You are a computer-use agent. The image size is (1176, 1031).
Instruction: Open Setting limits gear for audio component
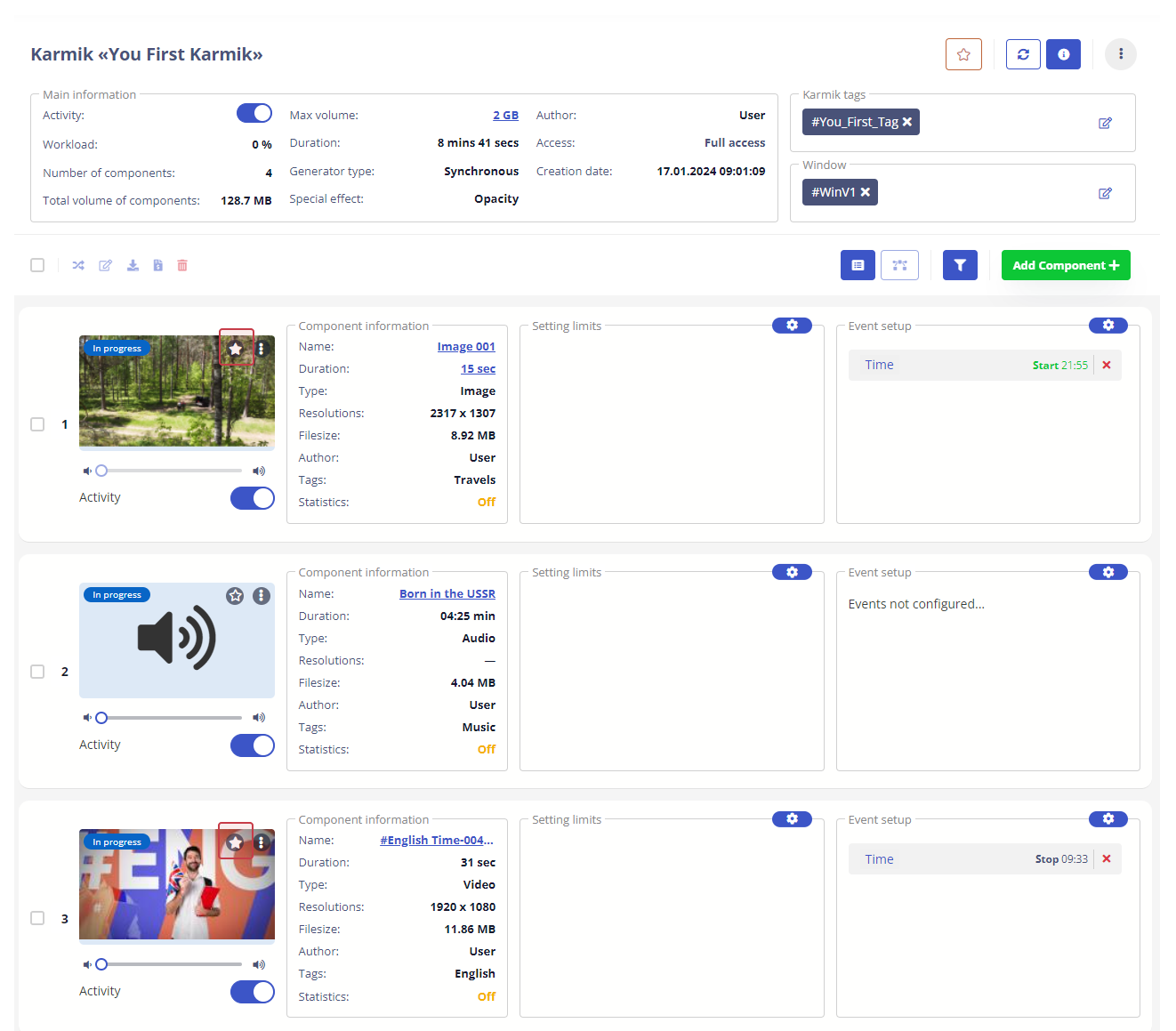pos(792,572)
